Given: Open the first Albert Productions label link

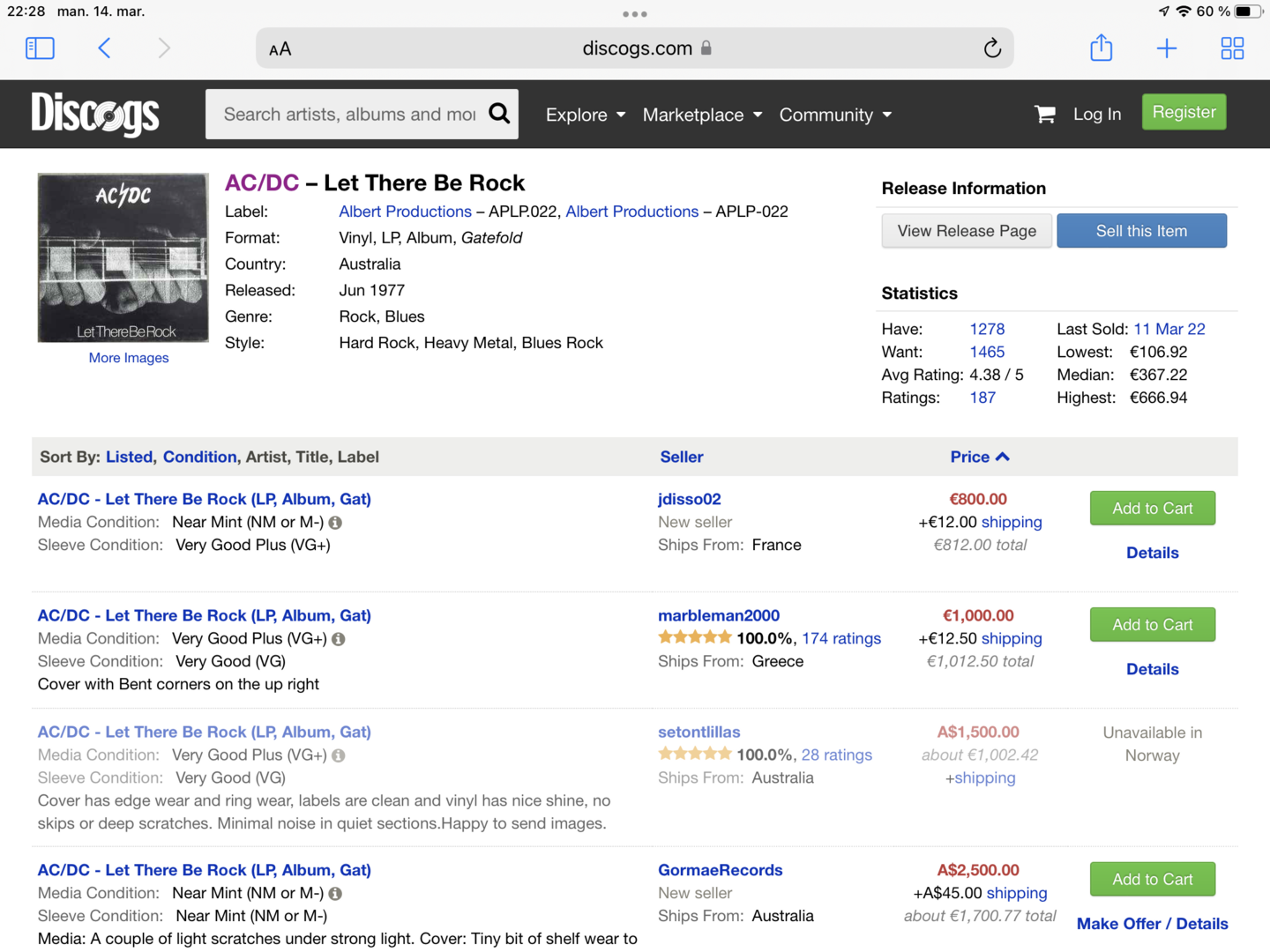Looking at the screenshot, I should click(x=405, y=212).
